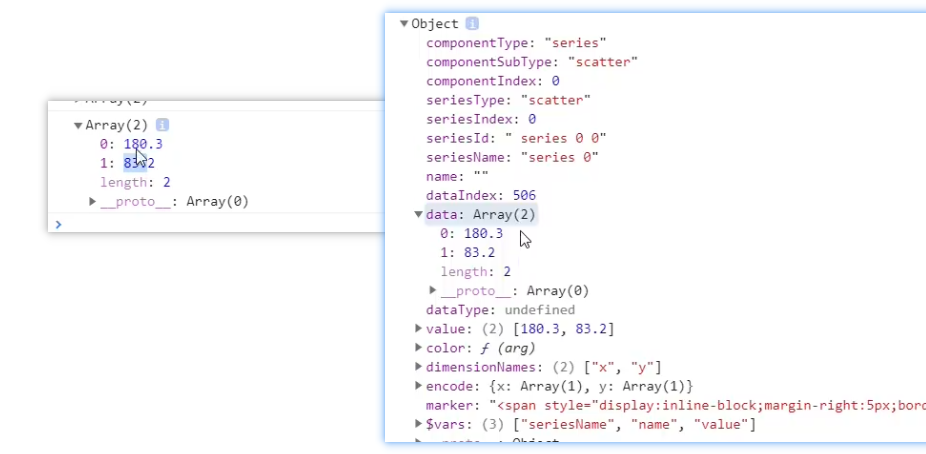Collapse the data: Array(2) property
926x454 pixels.
tap(419, 215)
